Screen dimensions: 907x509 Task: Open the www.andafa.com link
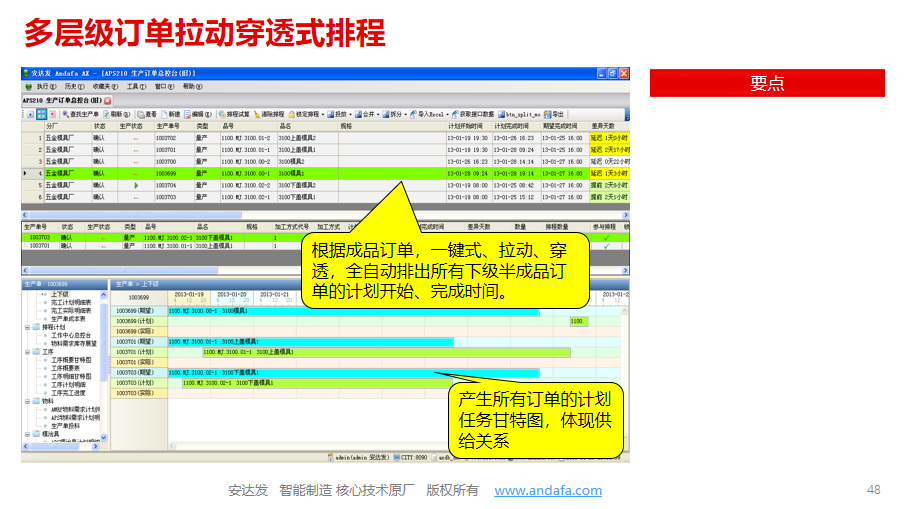tap(548, 490)
